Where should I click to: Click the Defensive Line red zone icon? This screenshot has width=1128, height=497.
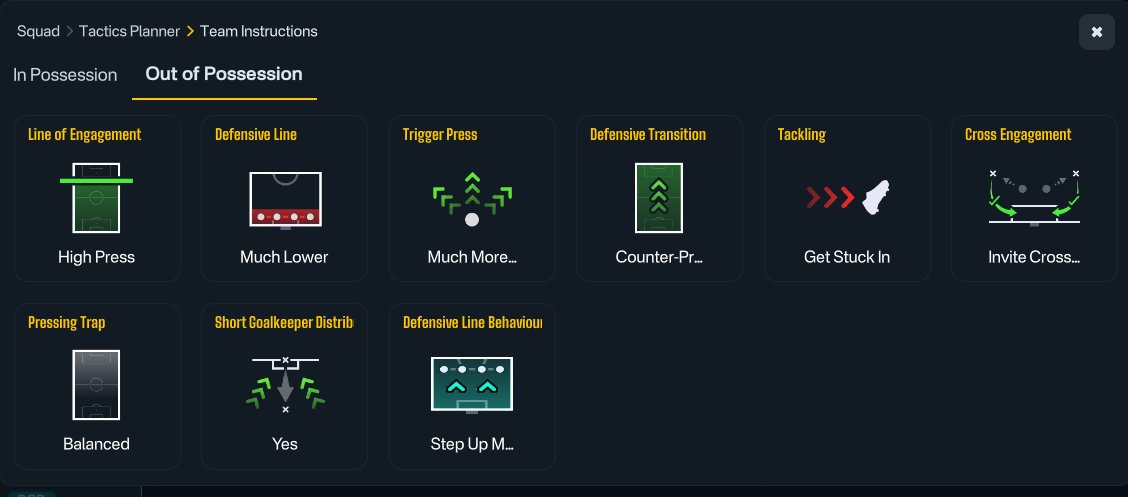pos(285,201)
